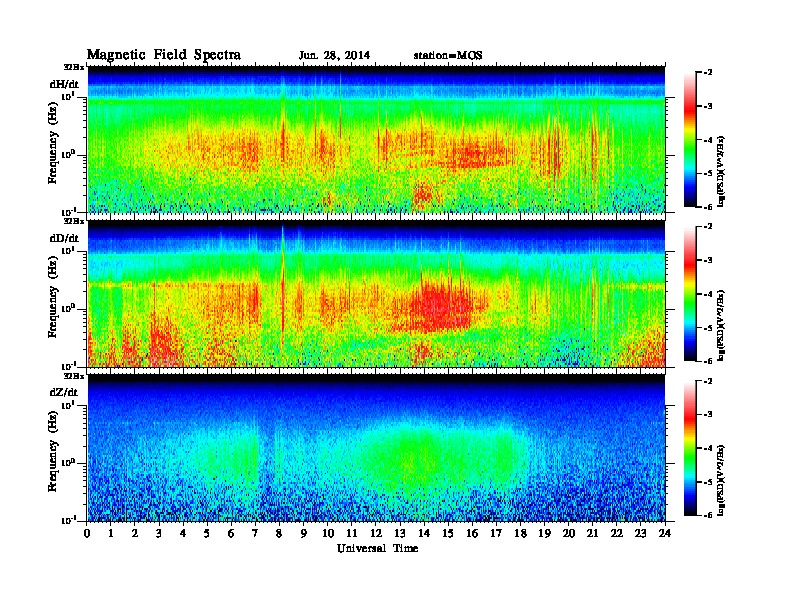The height and width of the screenshot is (612, 792).
Task: Click hour tick "13" on the Universal Time axis
Action: 400,534
